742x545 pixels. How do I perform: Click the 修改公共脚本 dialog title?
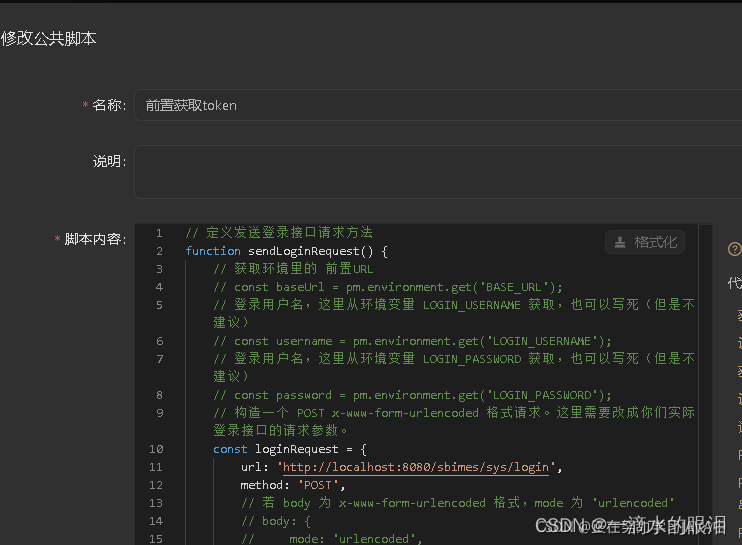49,38
